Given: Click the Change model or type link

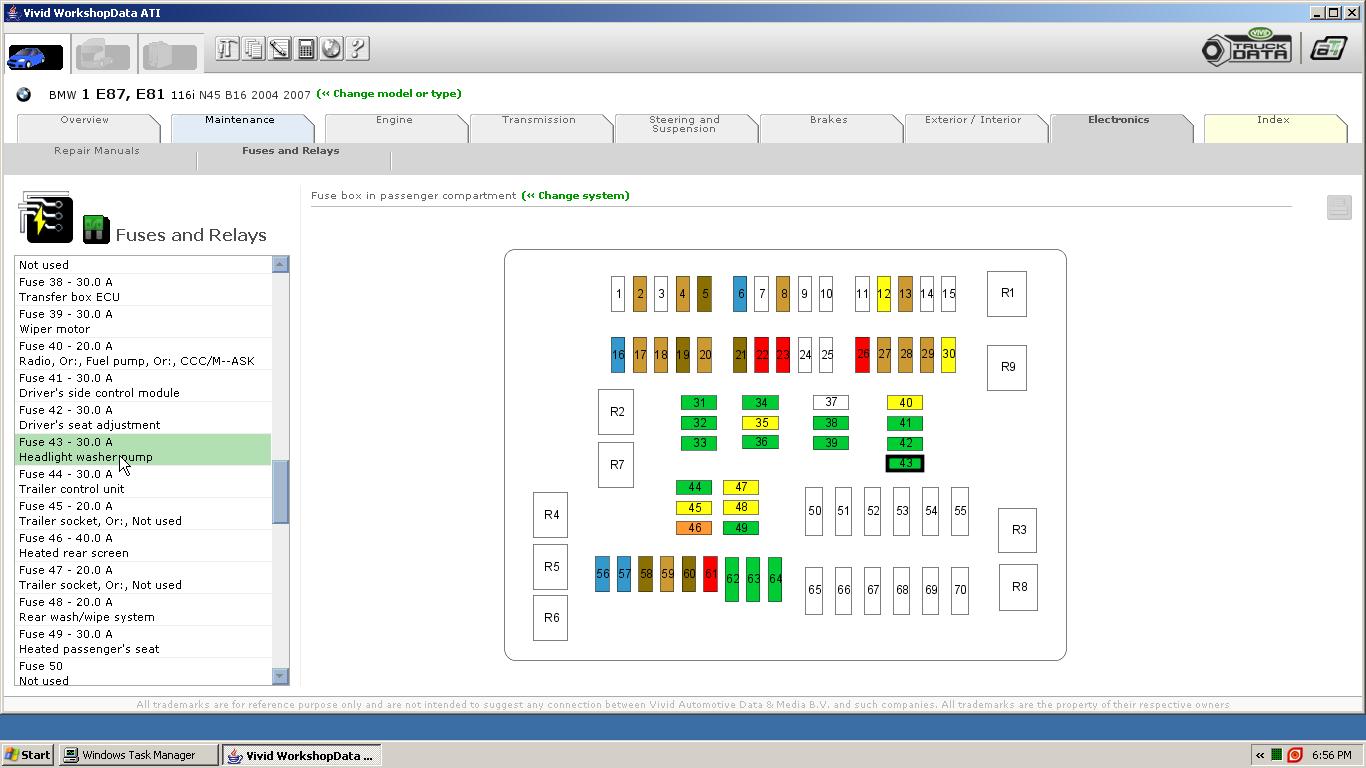Looking at the screenshot, I should point(389,94).
